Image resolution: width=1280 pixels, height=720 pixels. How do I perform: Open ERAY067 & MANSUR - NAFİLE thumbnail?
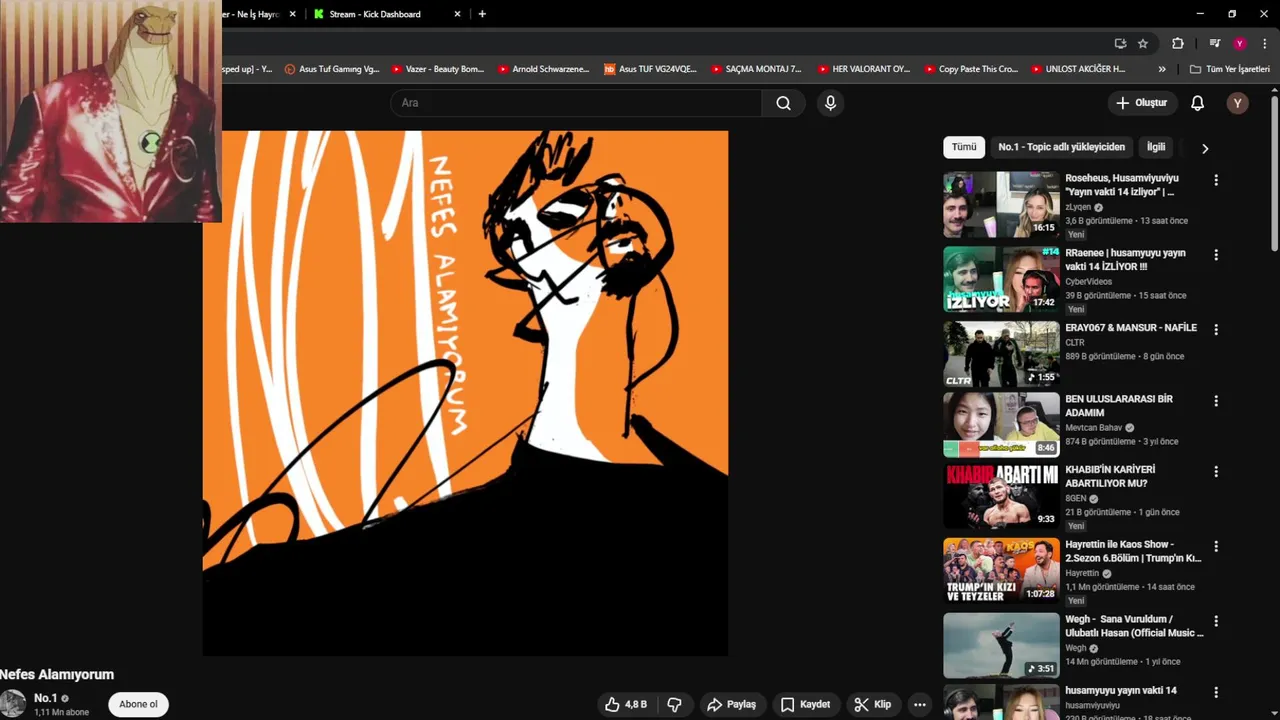(1001, 354)
